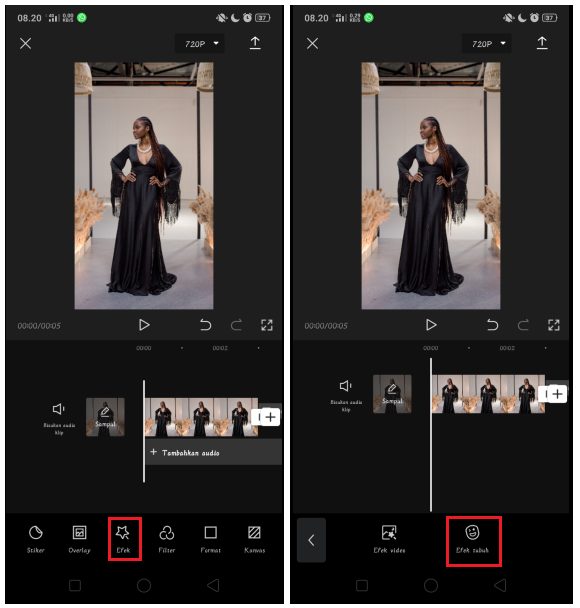Open the Format tool in left screen

(x=211, y=539)
